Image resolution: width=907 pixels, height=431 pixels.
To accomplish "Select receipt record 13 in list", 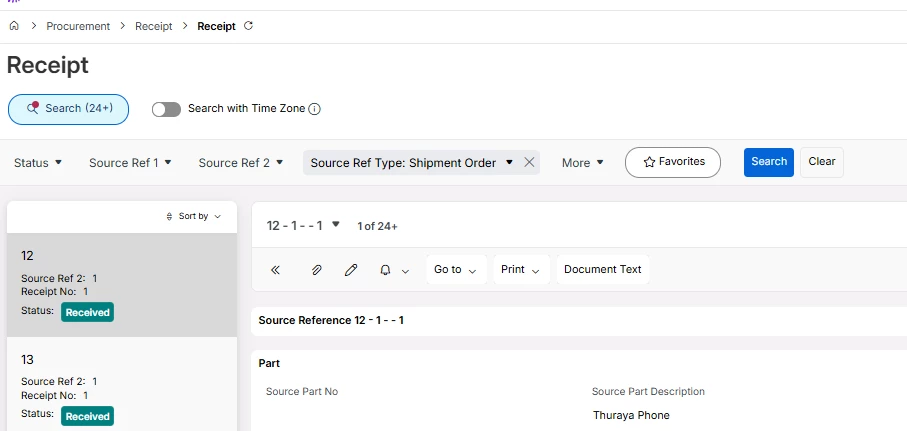I will point(121,385).
